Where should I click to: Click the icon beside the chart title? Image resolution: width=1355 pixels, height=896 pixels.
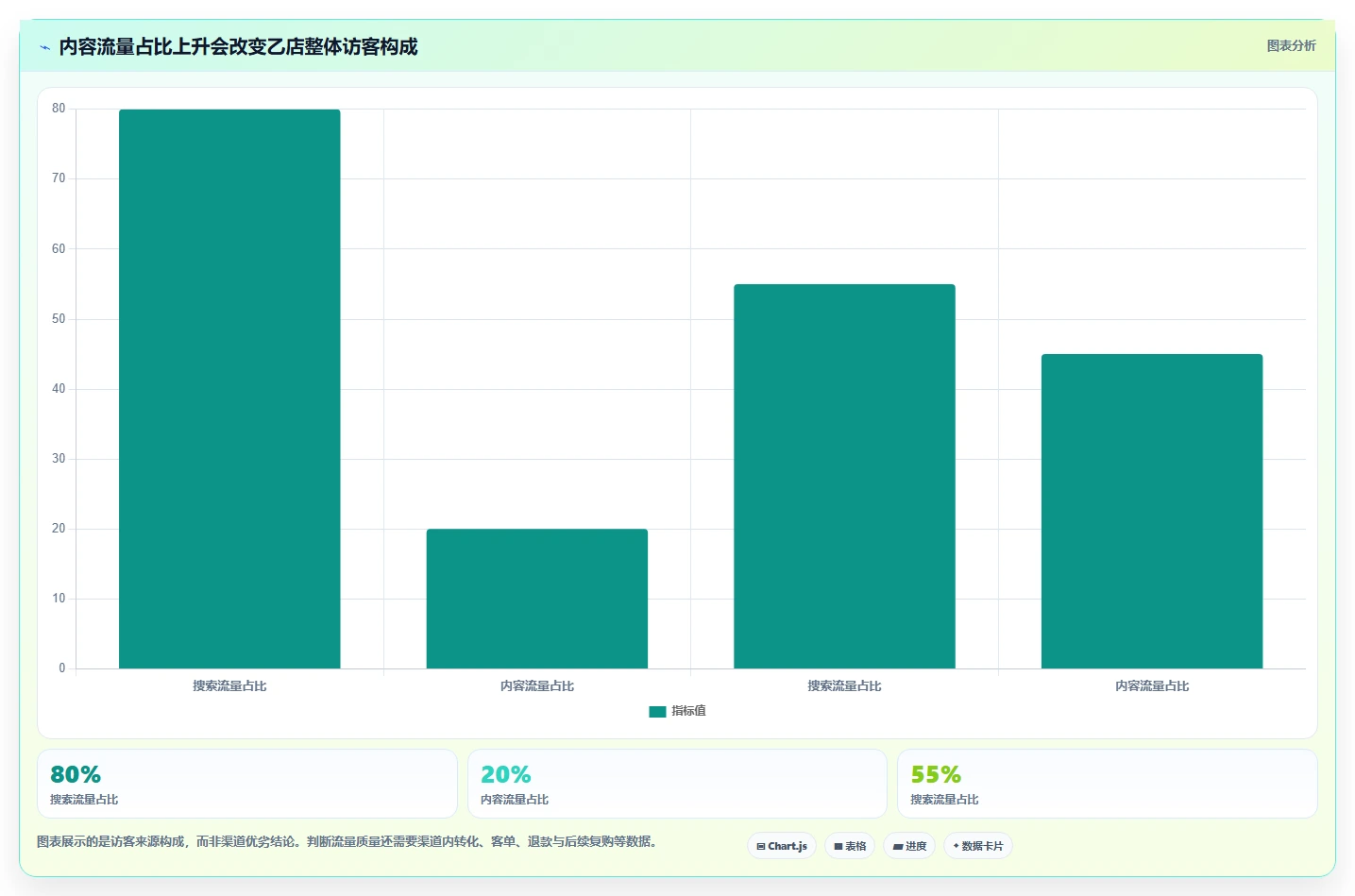44,47
